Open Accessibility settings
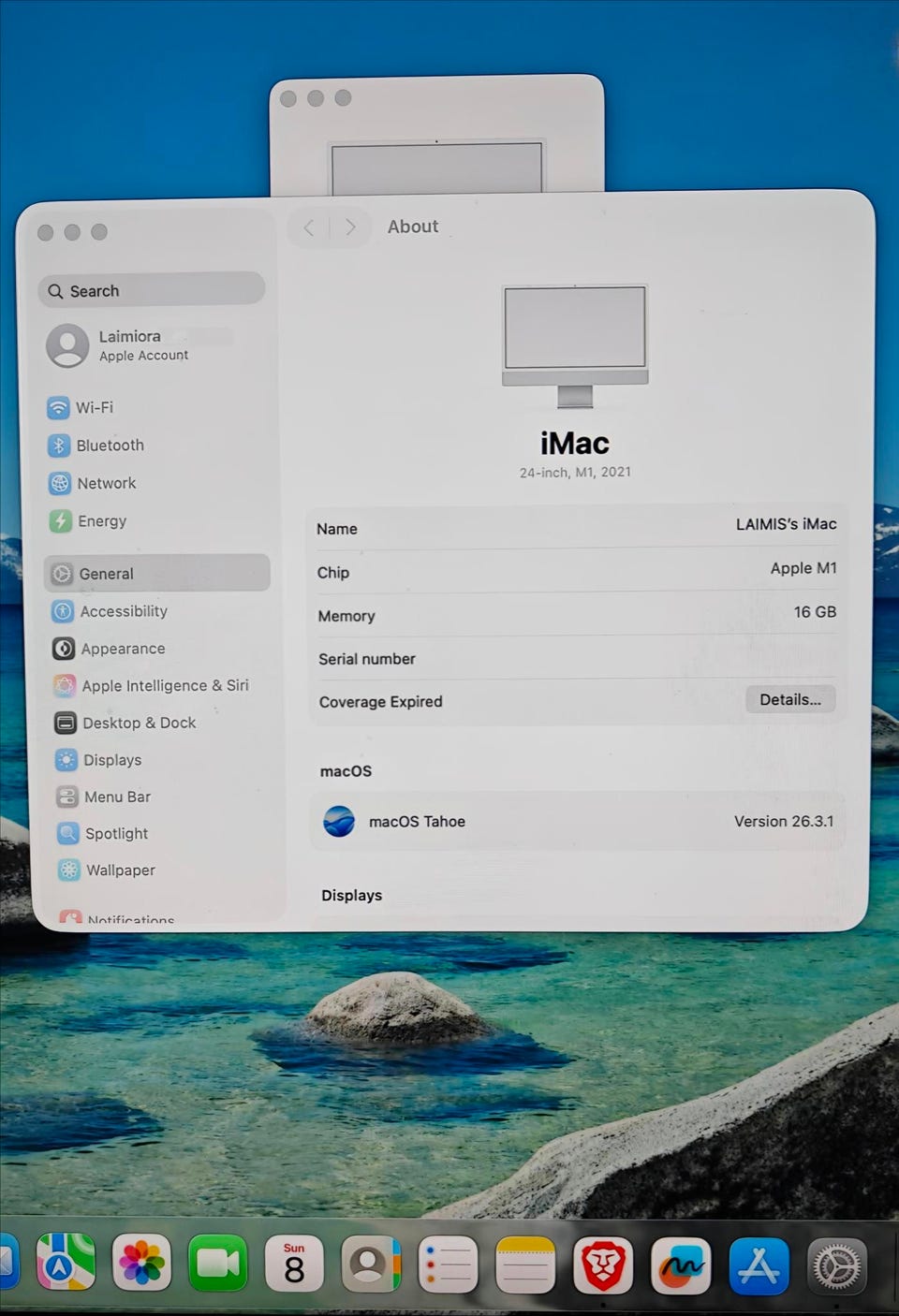The height and width of the screenshot is (1316, 899). tap(111, 611)
